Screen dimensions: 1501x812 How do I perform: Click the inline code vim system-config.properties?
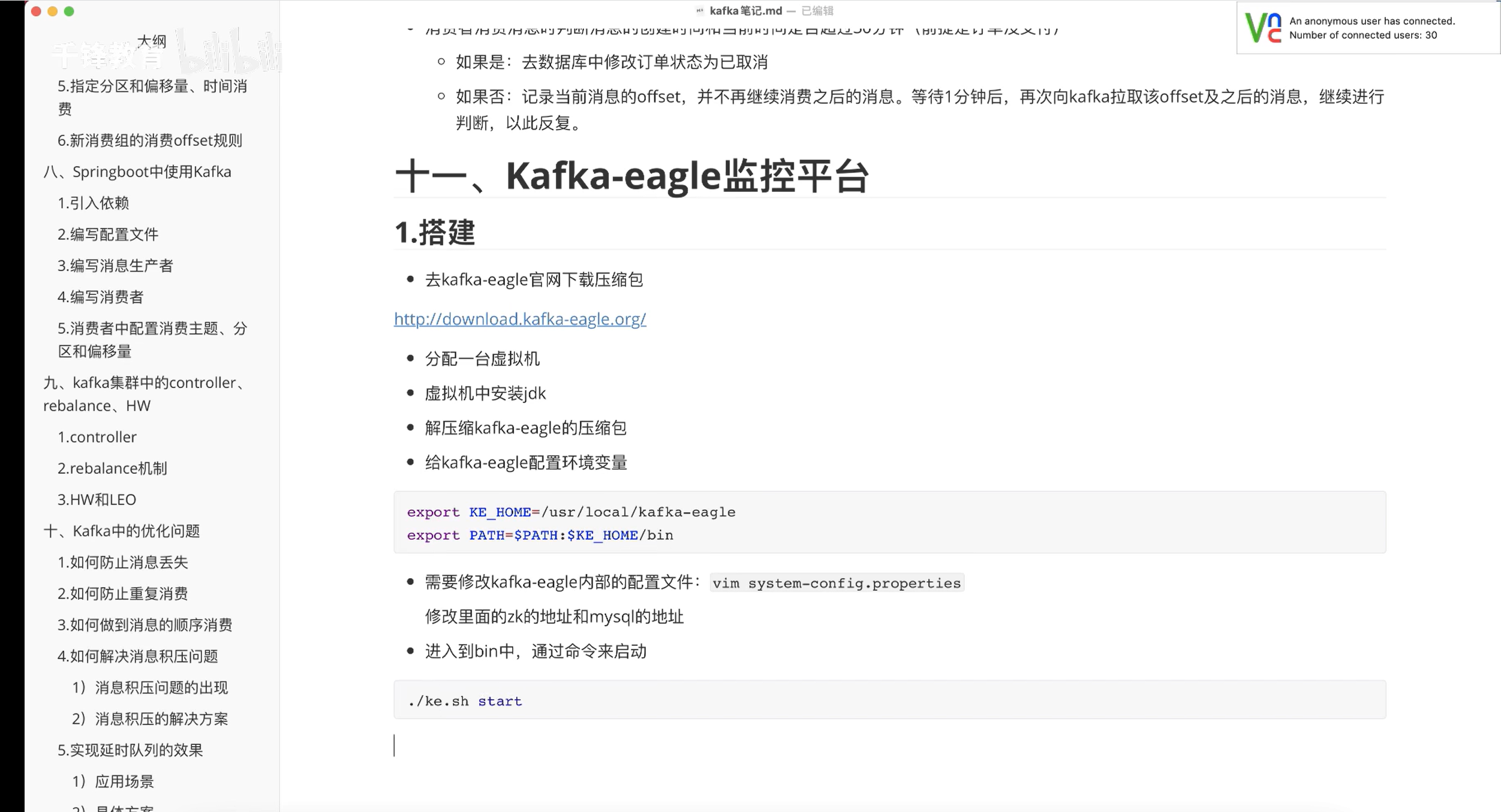tap(837, 583)
